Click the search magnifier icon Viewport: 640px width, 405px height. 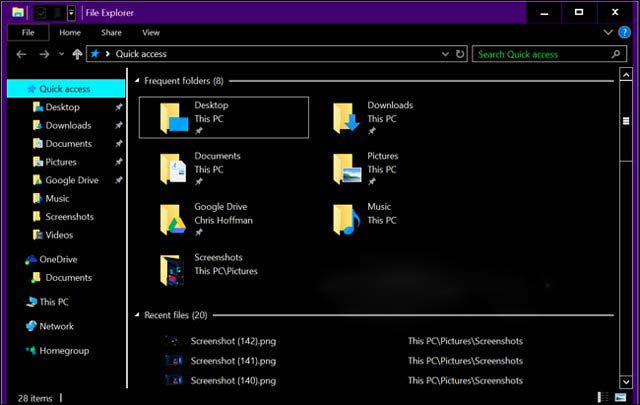(616, 54)
